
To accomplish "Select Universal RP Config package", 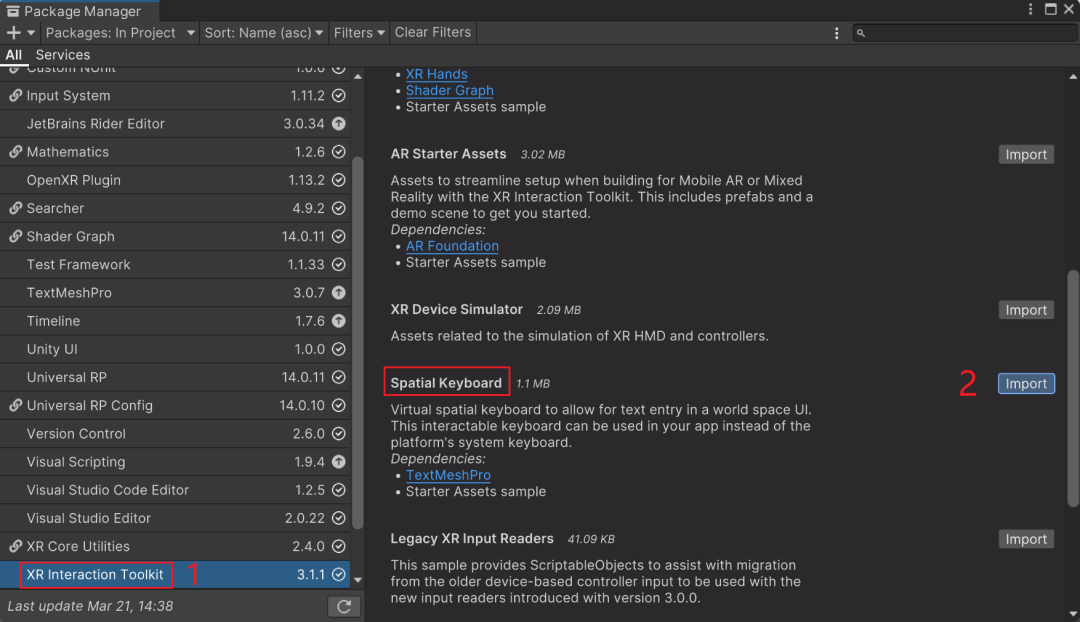I will (176, 406).
